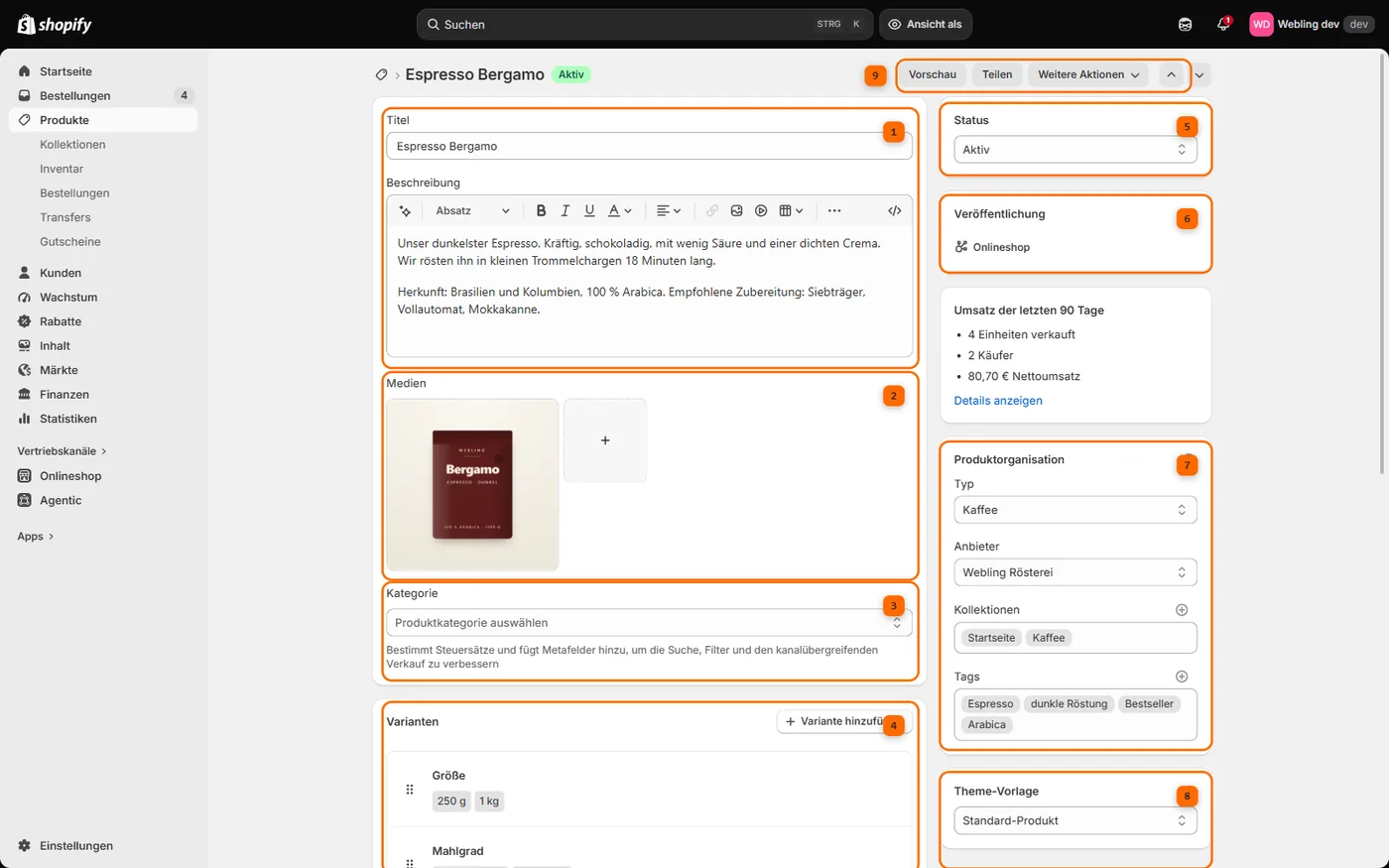Add a tag with the plus icon
Image resolution: width=1389 pixels, height=868 pixels.
coord(1182,677)
